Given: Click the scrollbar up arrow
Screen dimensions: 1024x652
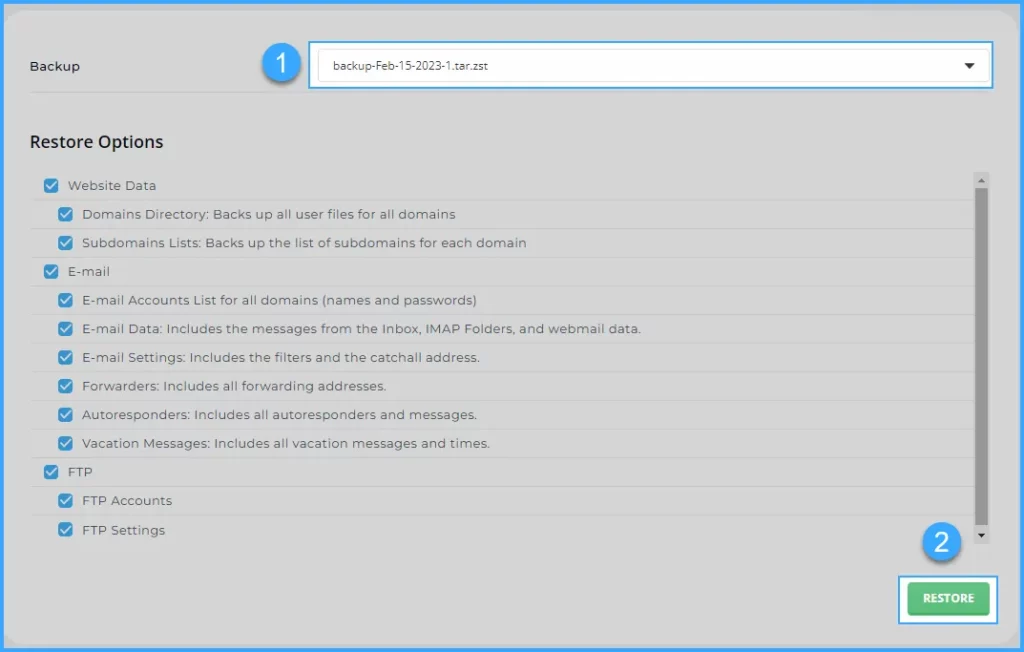Looking at the screenshot, I should (981, 180).
